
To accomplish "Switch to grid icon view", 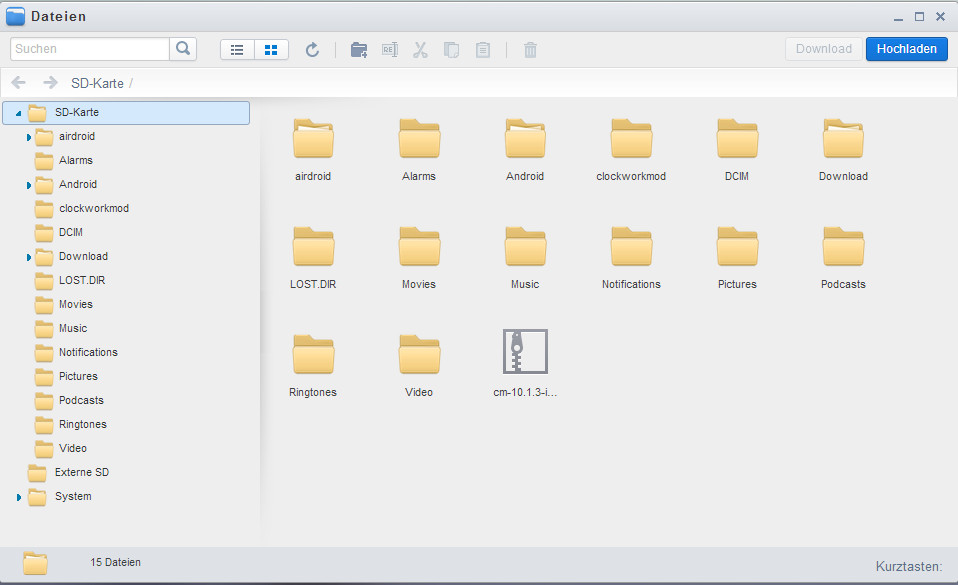I will pyautogui.click(x=271, y=50).
